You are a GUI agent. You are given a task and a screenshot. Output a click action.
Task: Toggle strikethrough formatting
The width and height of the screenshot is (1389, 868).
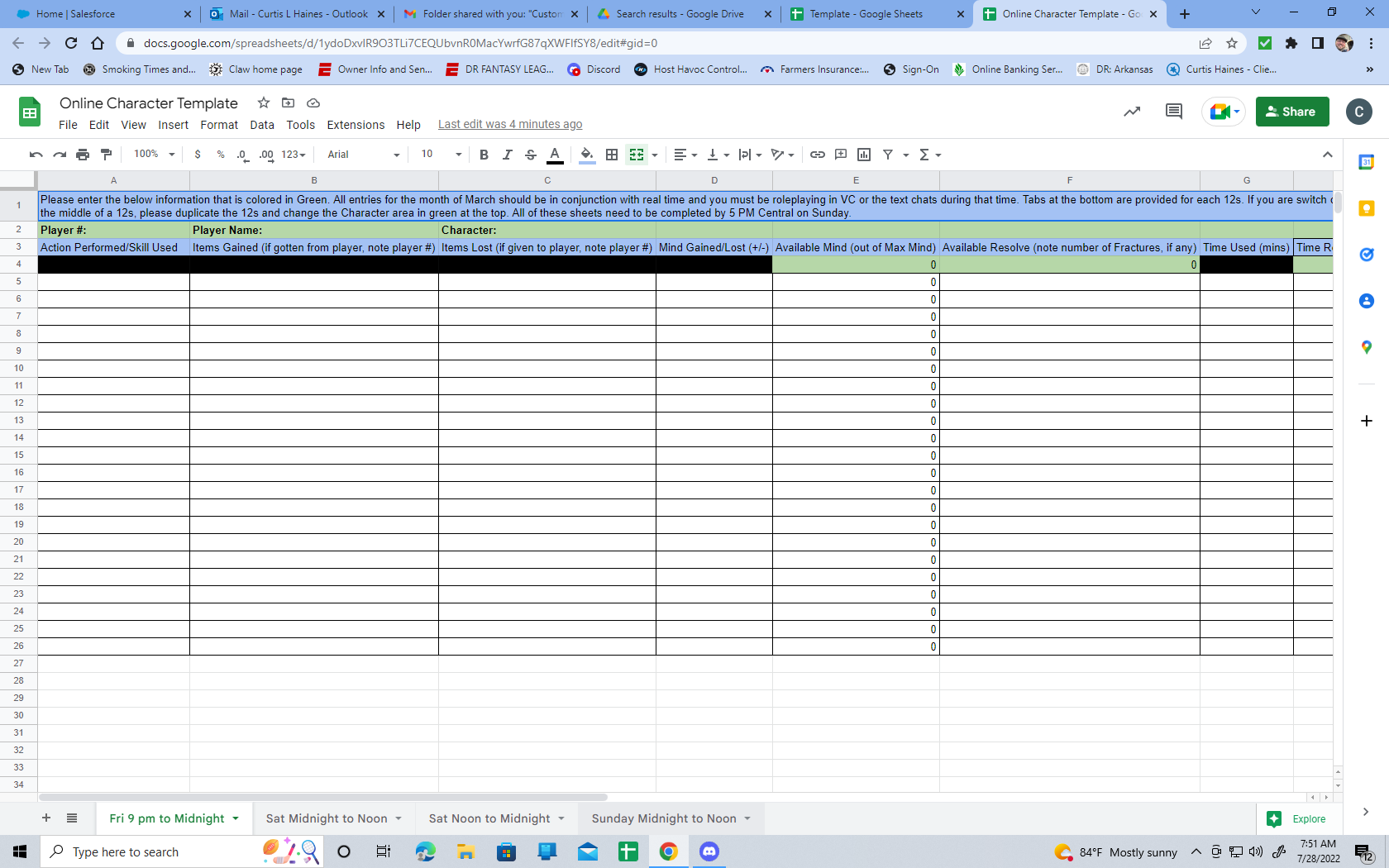pos(531,155)
